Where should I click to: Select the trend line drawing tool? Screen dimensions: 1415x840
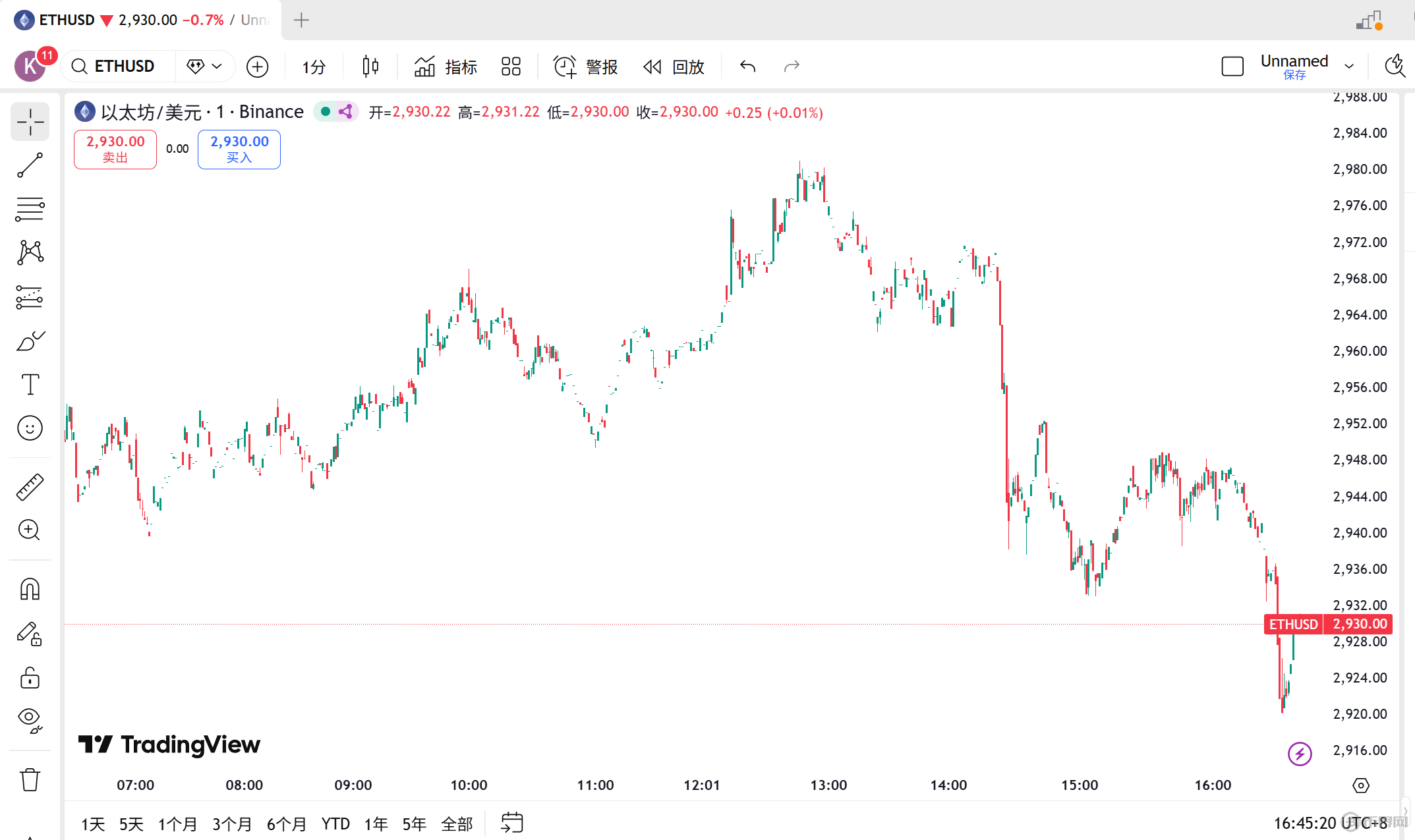click(x=30, y=165)
